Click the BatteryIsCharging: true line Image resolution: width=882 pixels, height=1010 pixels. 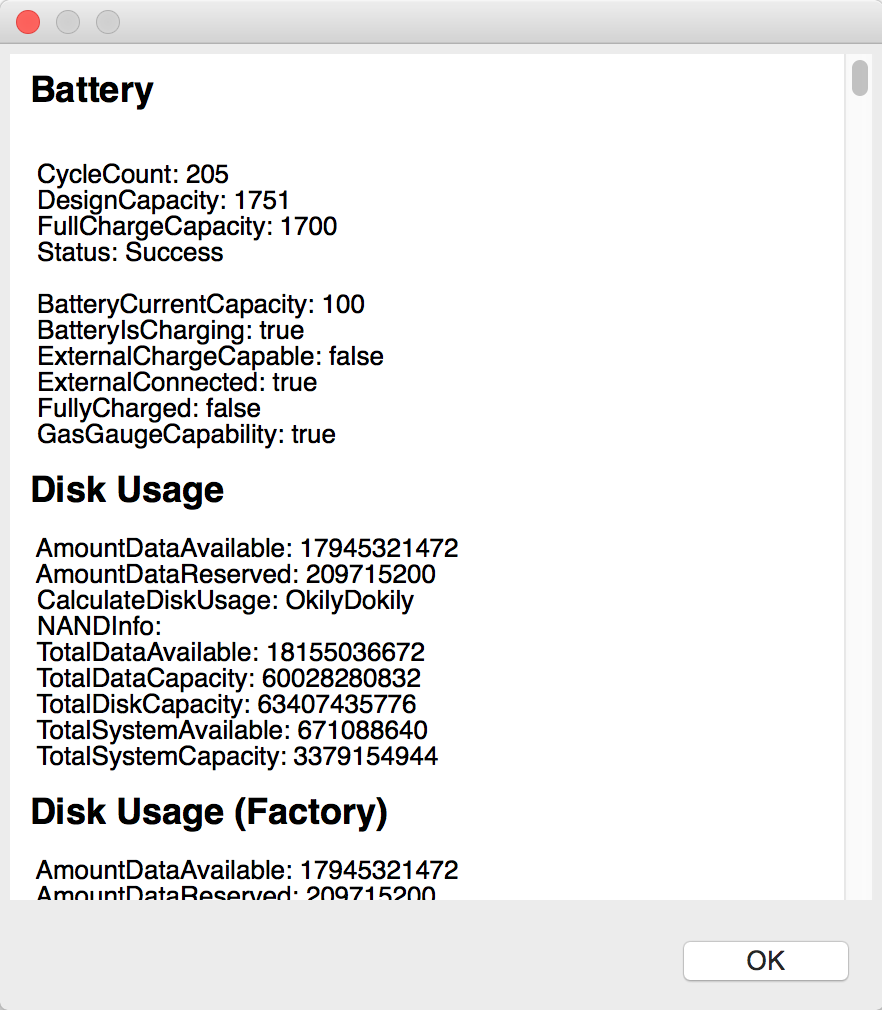170,330
